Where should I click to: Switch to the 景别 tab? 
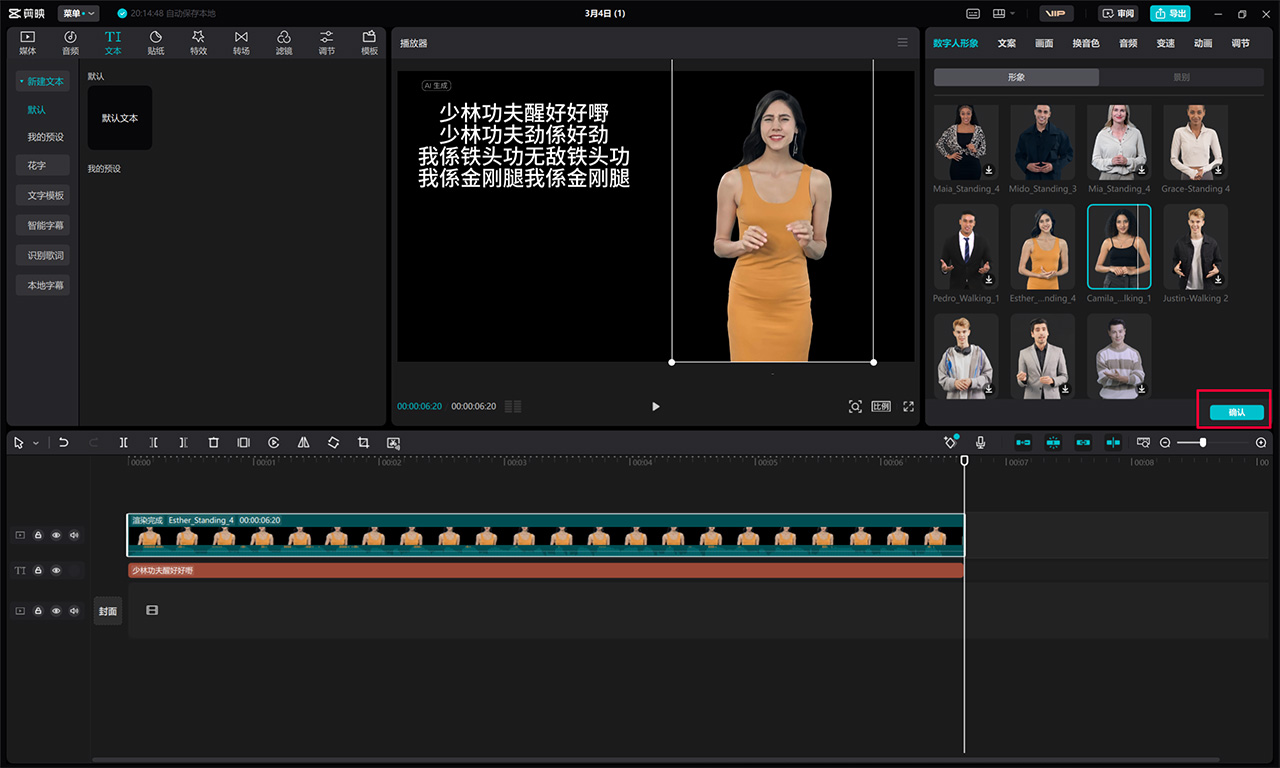[x=1180, y=76]
